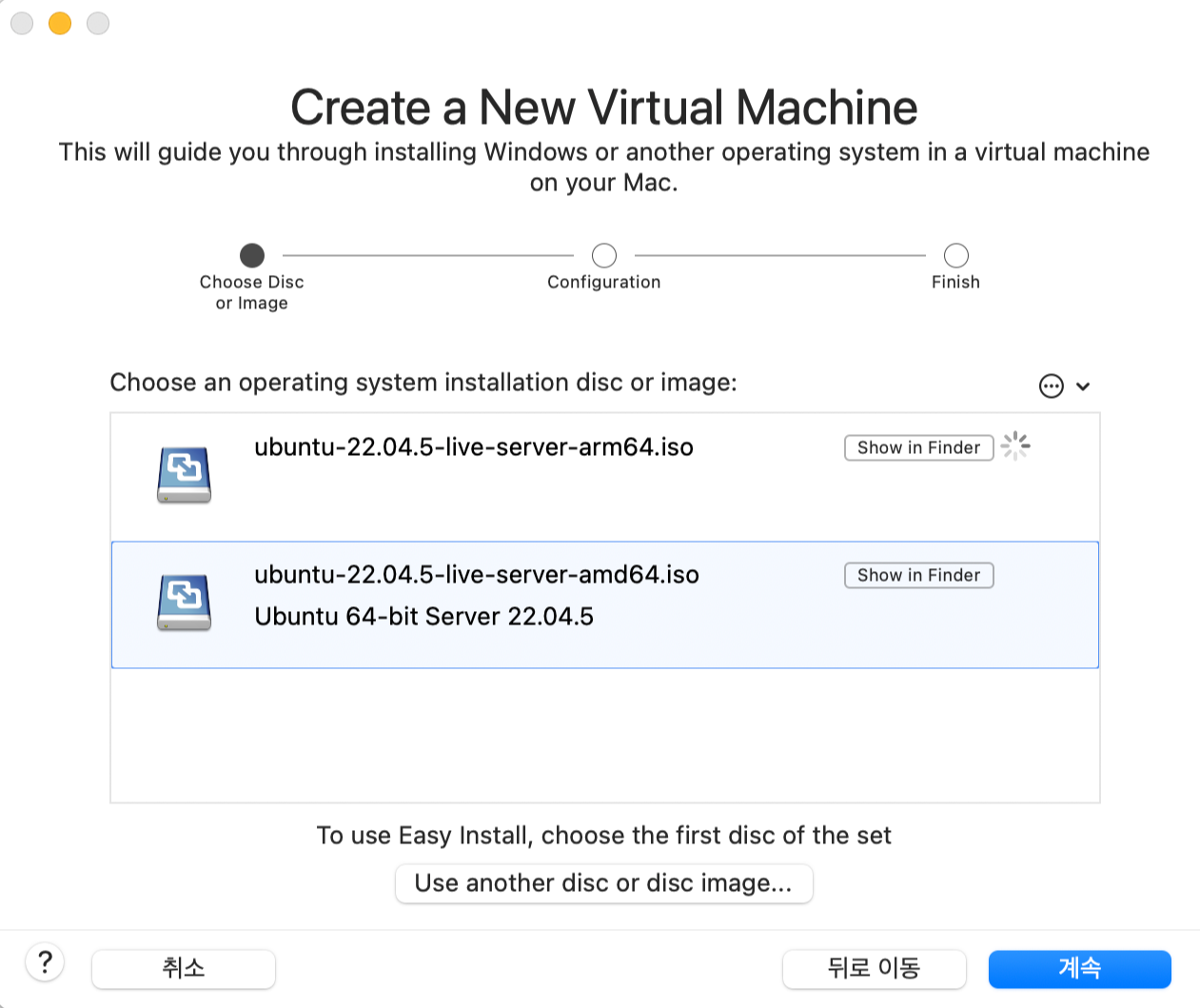Screen dimensions: 1200x1008
Task: Click the Configuration step circle
Action: 604,255
